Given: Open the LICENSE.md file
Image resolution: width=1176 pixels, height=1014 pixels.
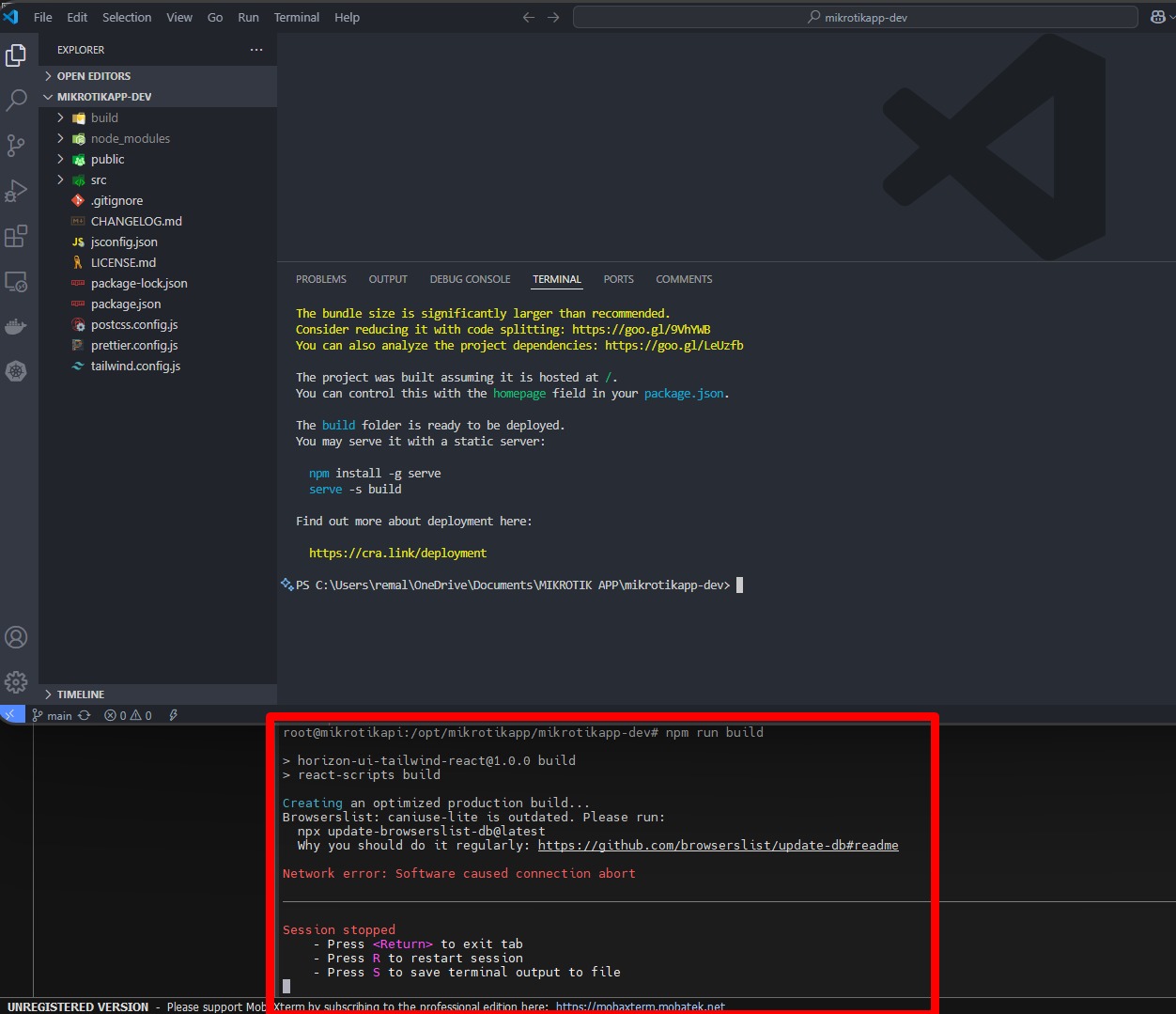Looking at the screenshot, I should pos(158,262).
